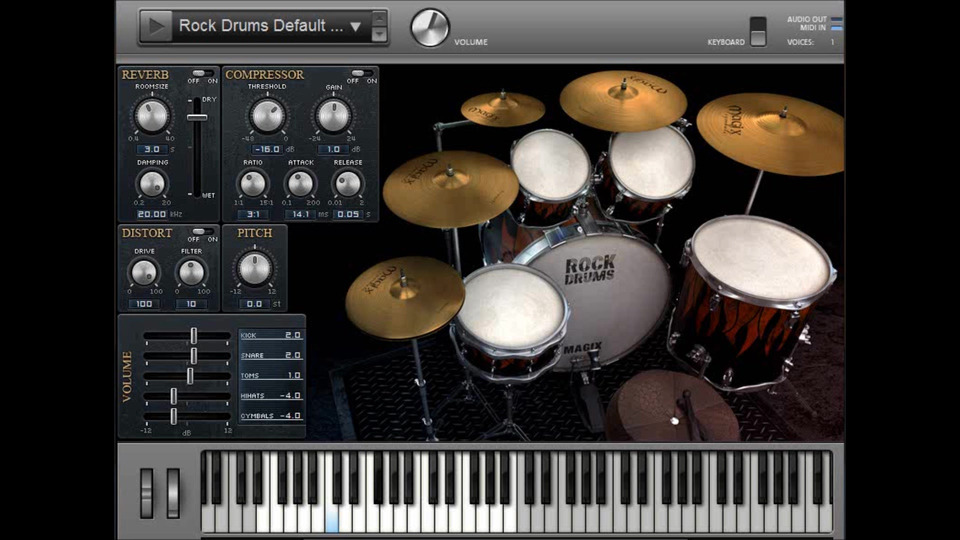Click the Compressor Gain knob
Image resolution: width=960 pixels, height=540 pixels.
333,115
